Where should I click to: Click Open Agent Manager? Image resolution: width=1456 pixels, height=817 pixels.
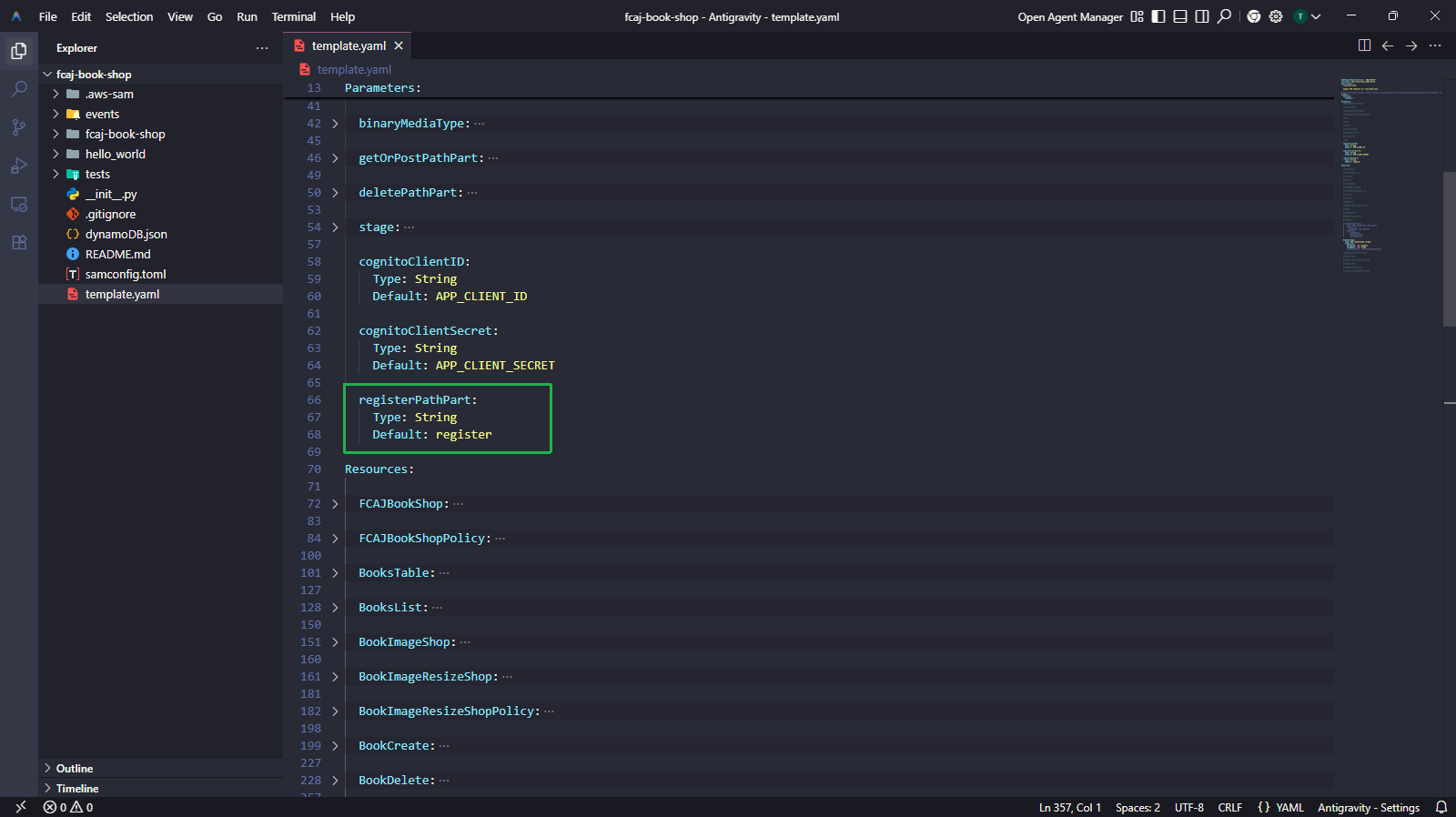pyautogui.click(x=1070, y=17)
